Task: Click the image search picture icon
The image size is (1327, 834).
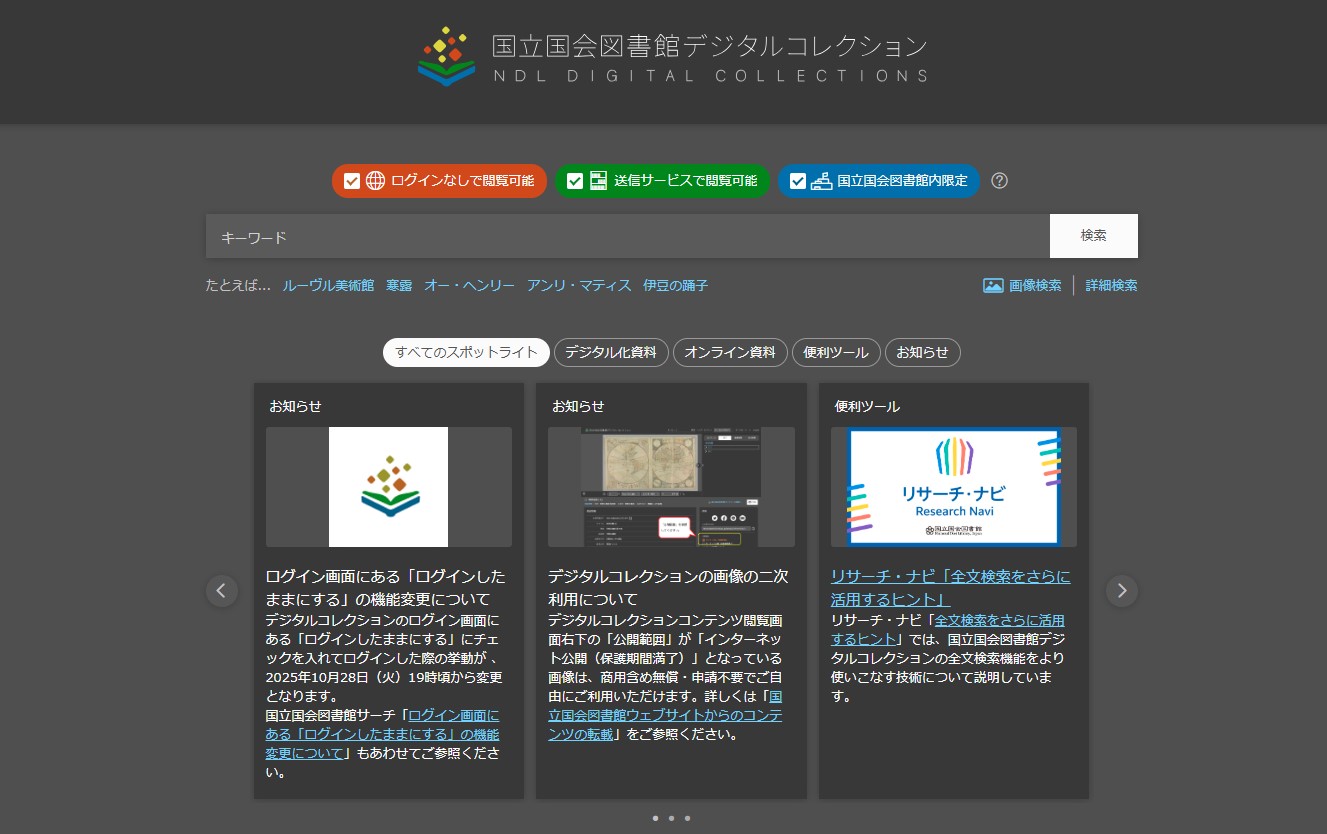Action: 993,285
